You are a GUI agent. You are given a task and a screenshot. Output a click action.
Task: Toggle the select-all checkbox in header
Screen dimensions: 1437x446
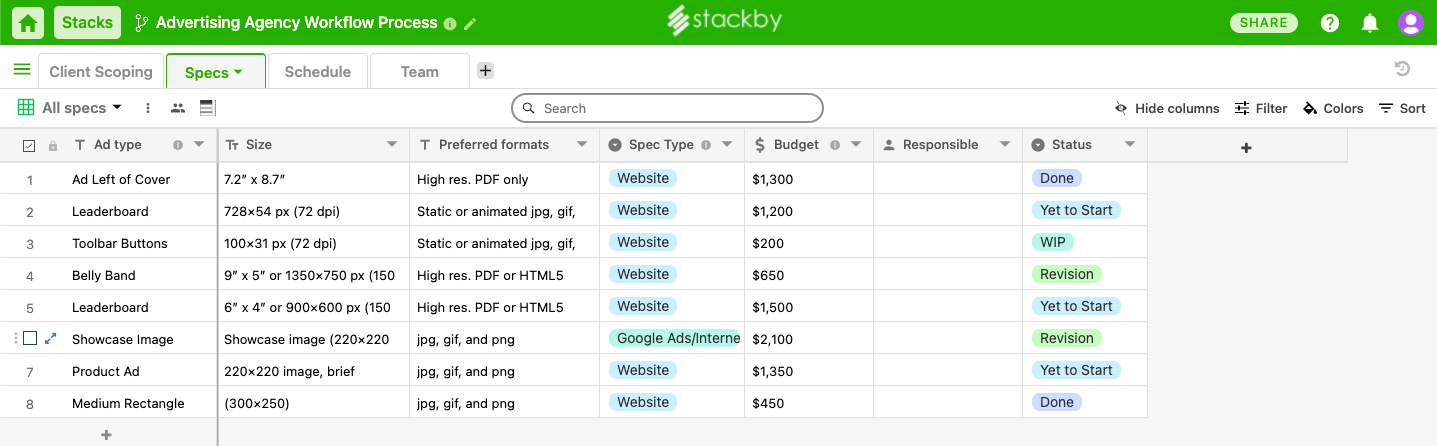[29, 145]
